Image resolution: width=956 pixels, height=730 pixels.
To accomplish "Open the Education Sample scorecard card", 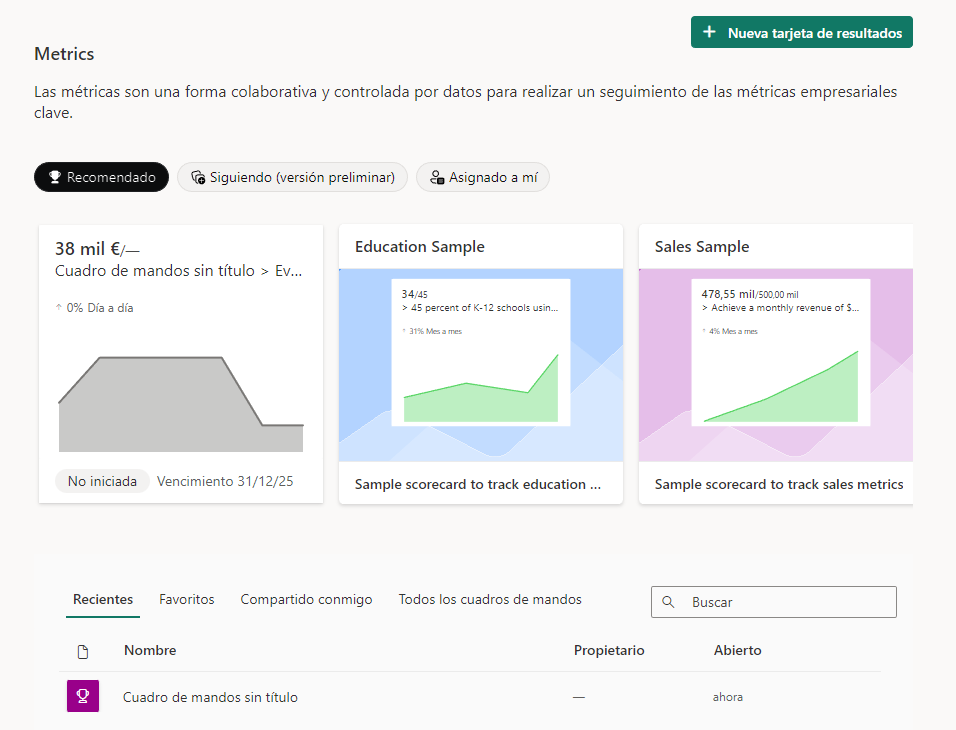I will tap(480, 364).
